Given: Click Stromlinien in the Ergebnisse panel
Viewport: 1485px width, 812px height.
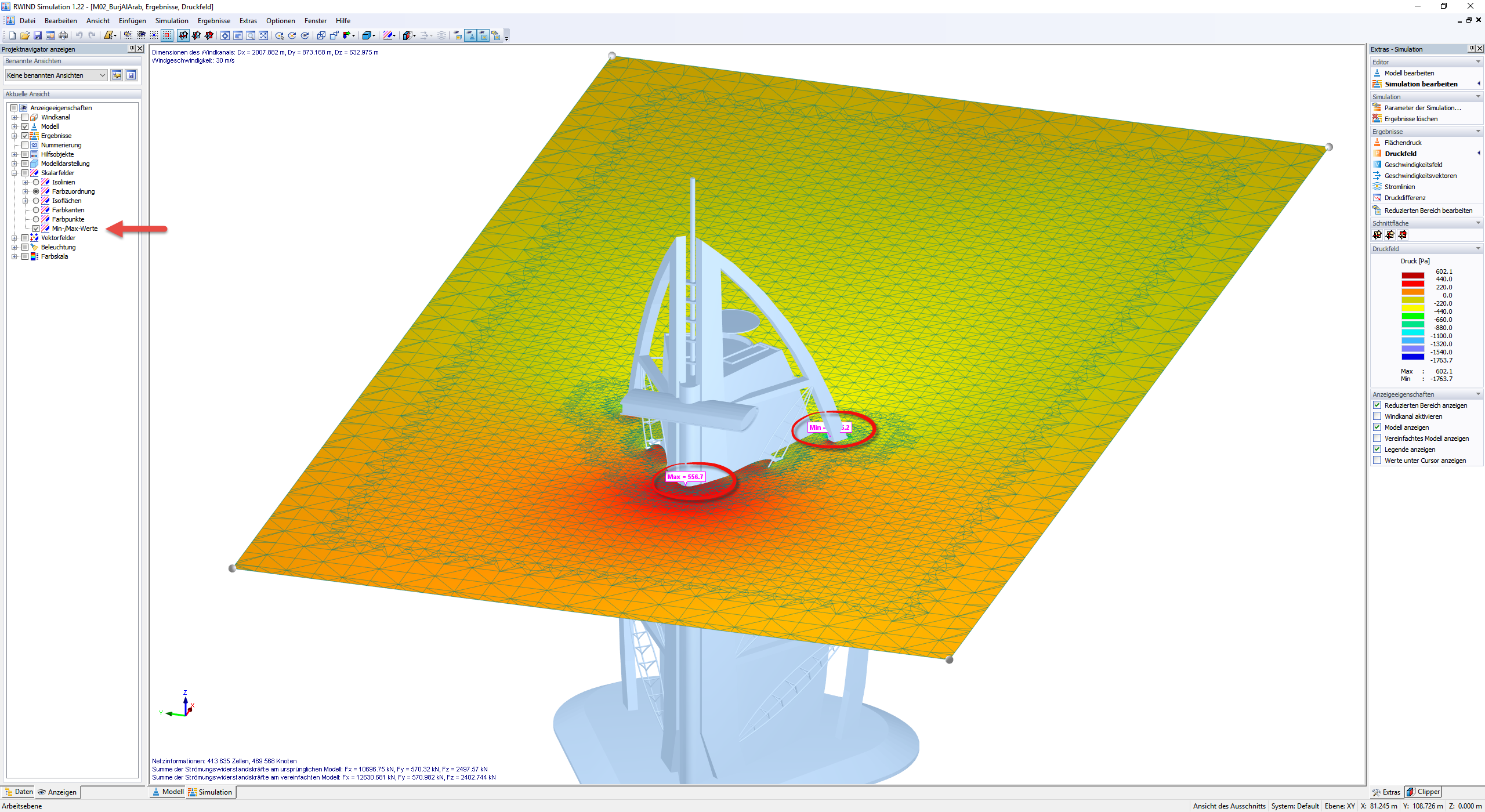Looking at the screenshot, I should pos(1399,187).
